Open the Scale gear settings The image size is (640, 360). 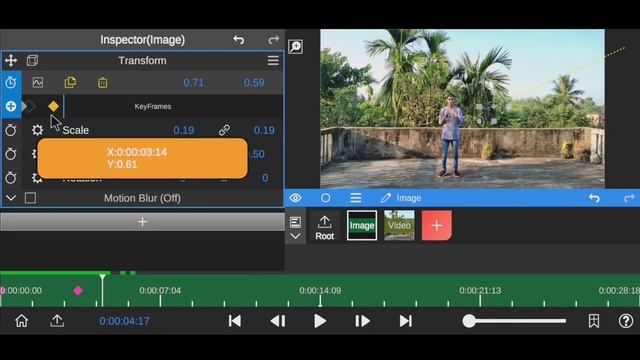[38, 130]
